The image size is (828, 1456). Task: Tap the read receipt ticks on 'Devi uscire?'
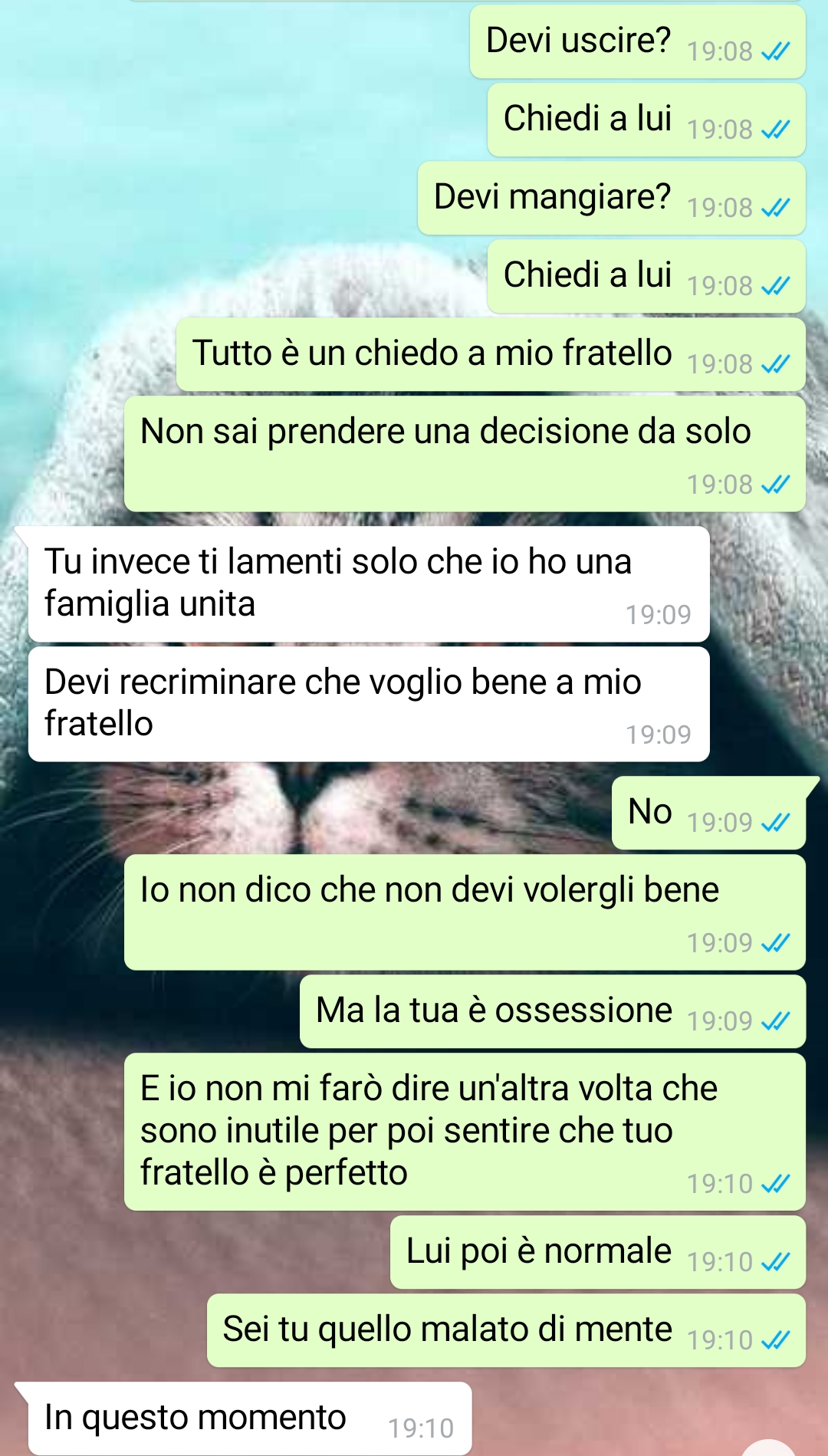click(775, 51)
